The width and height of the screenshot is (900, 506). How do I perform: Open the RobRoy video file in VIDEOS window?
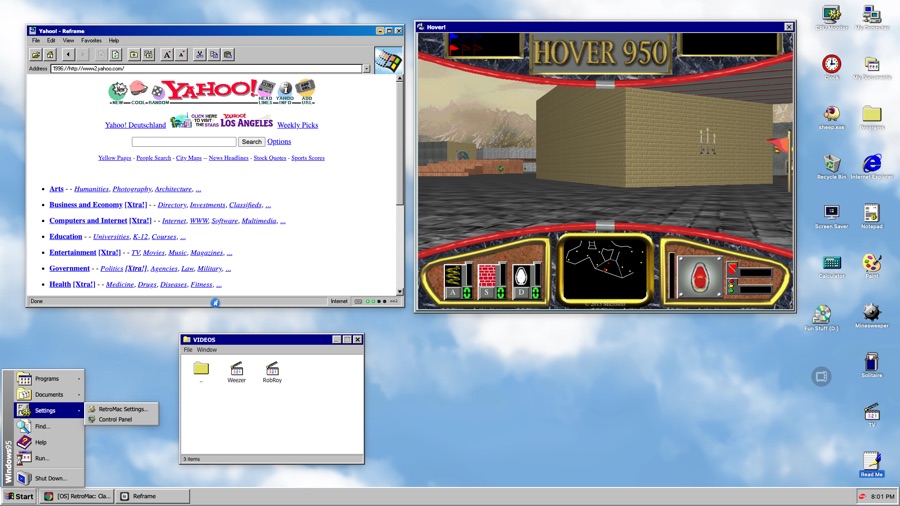[x=272, y=372]
